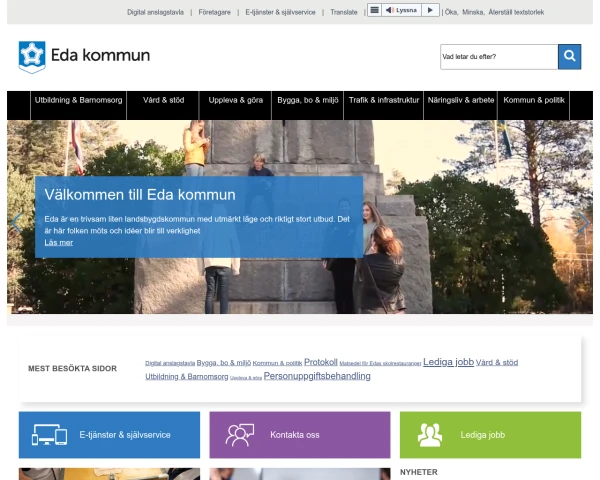Open Digital anslagstavla top link
Screen dimensions: 600x480
click(x=155, y=12)
